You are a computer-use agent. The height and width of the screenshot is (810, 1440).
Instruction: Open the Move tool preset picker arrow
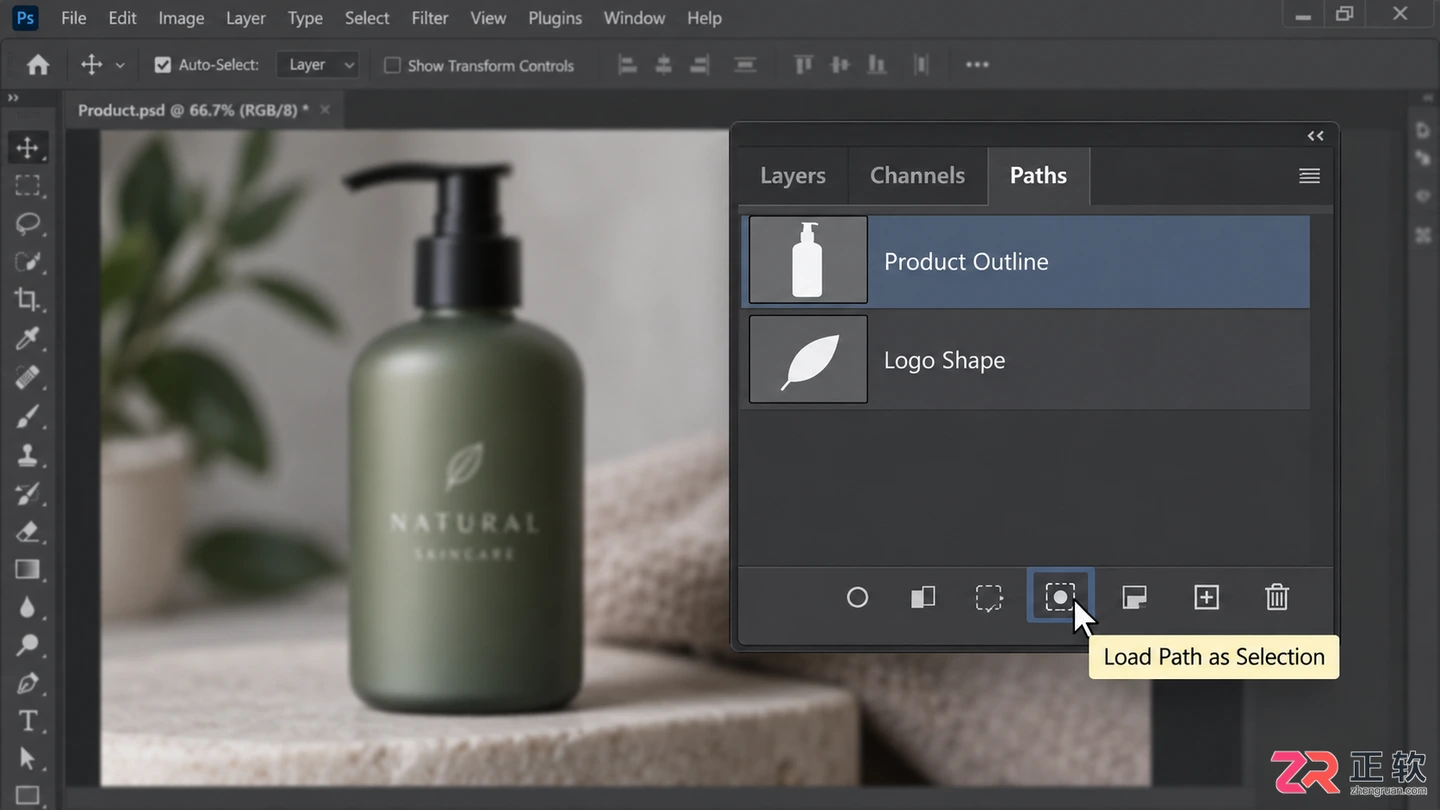120,65
